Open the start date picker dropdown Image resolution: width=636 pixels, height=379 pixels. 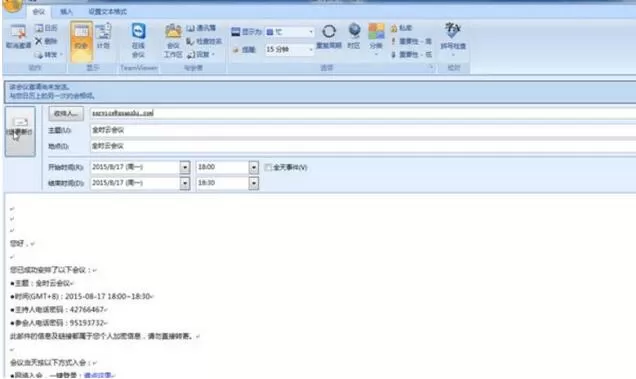pos(185,167)
